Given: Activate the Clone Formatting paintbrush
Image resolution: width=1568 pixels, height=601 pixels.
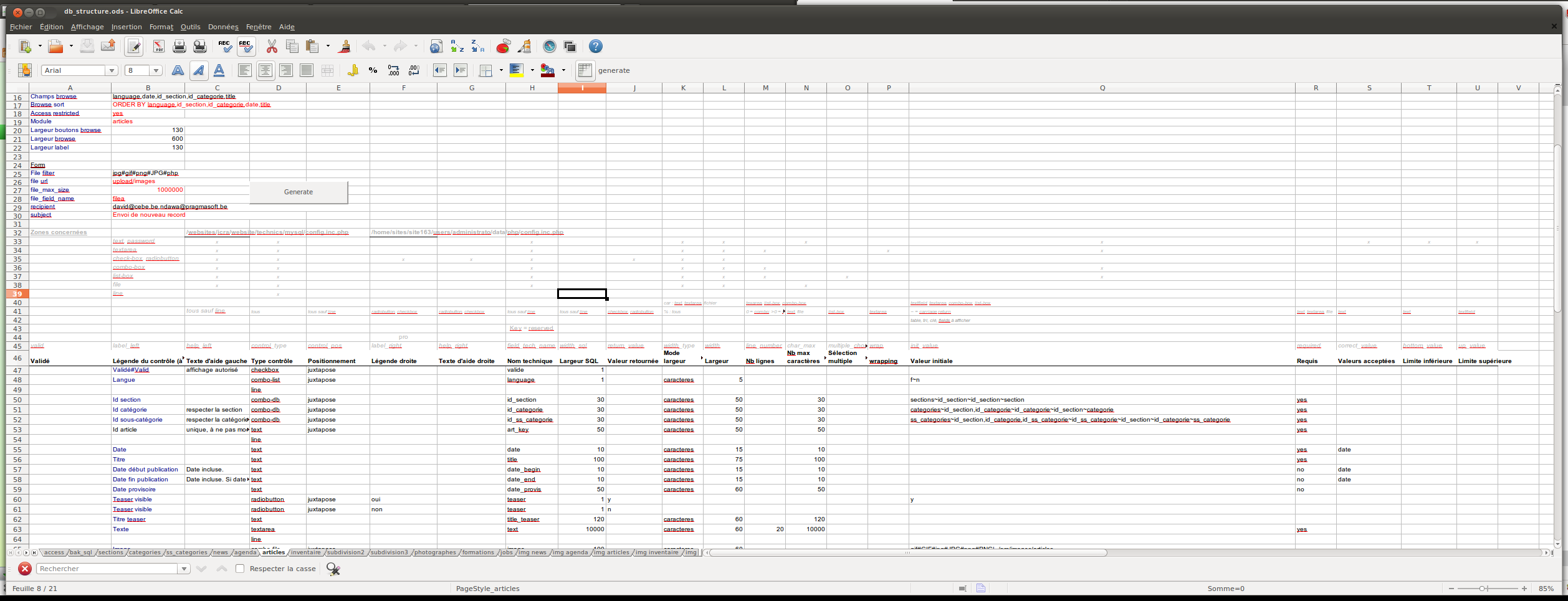Looking at the screenshot, I should point(343,46).
